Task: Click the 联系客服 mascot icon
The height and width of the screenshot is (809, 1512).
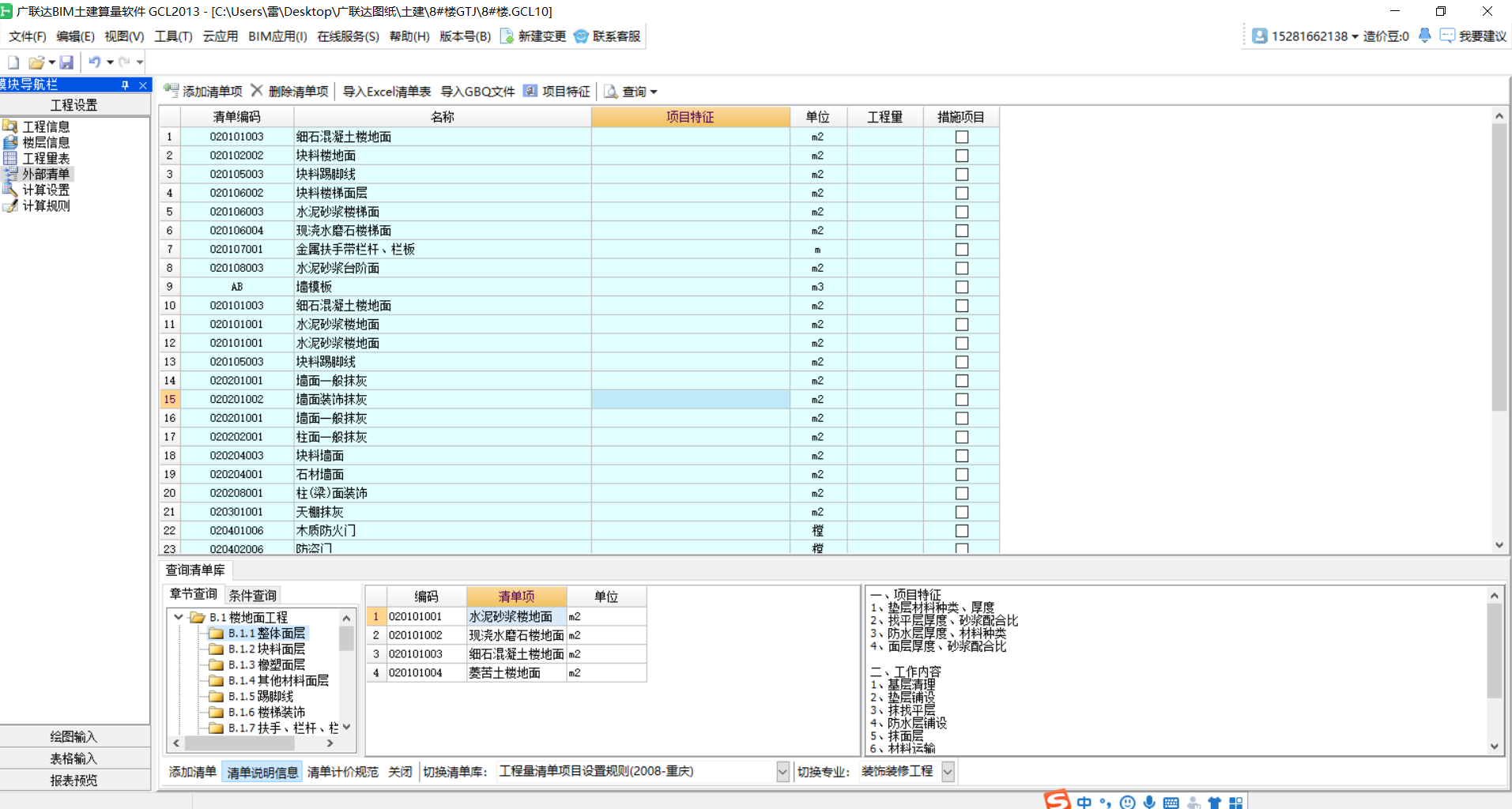Action: (x=581, y=36)
